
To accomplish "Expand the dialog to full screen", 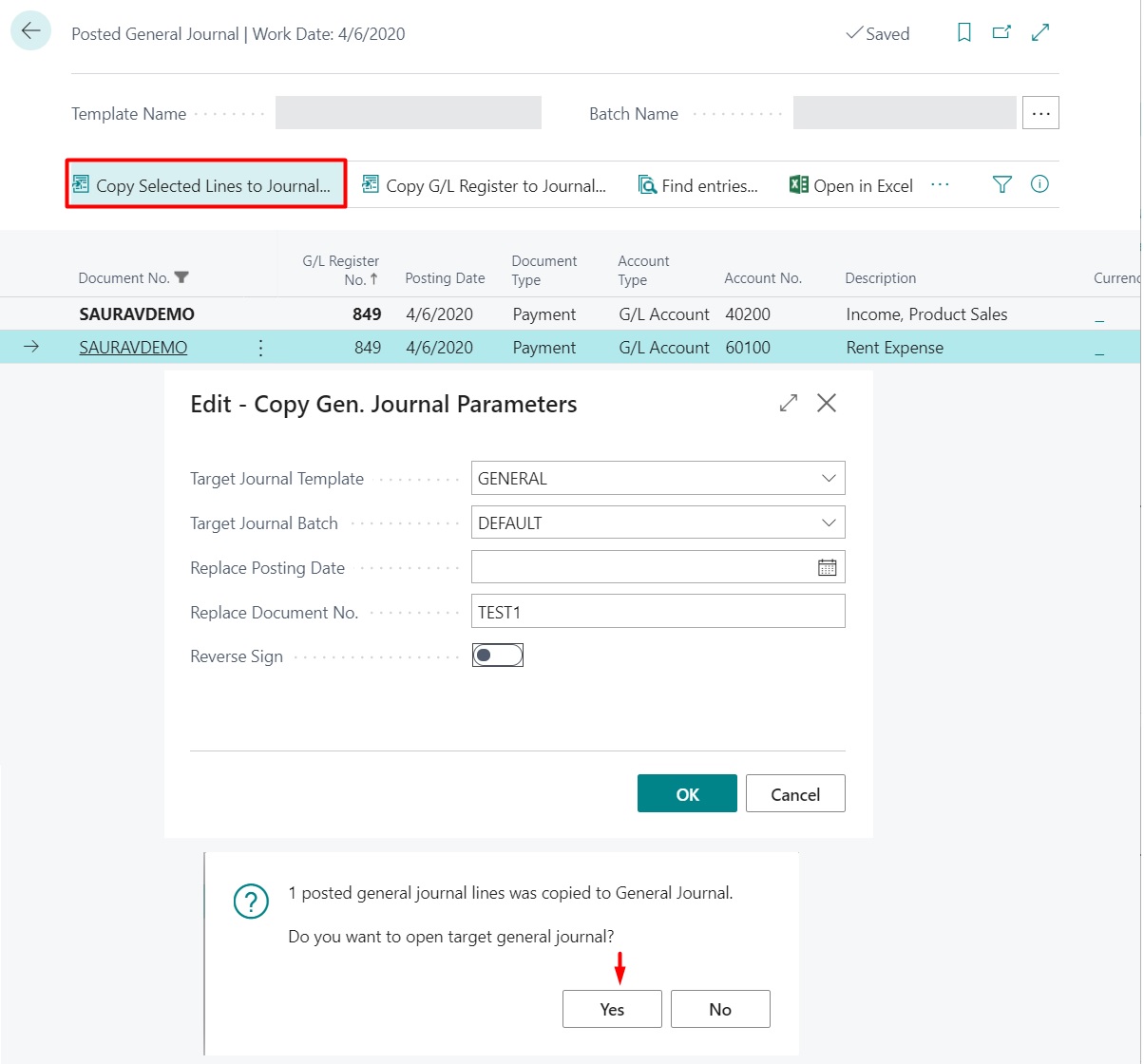I will pos(788,403).
